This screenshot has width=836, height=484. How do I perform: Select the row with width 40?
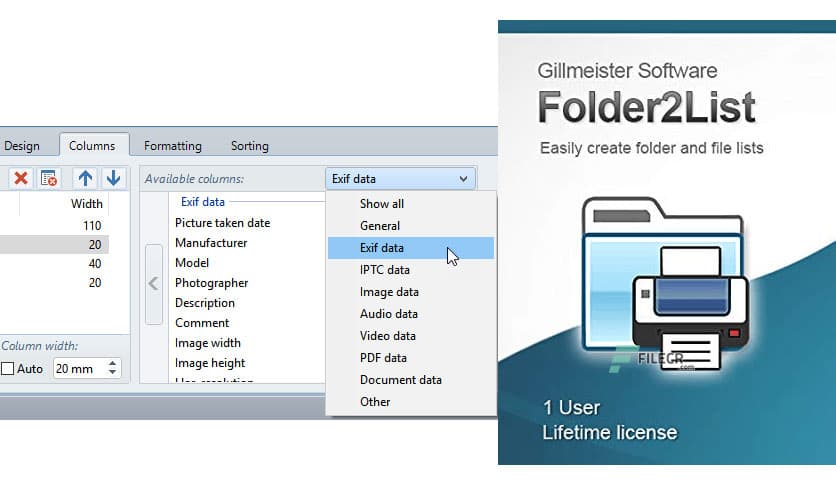click(x=54, y=263)
